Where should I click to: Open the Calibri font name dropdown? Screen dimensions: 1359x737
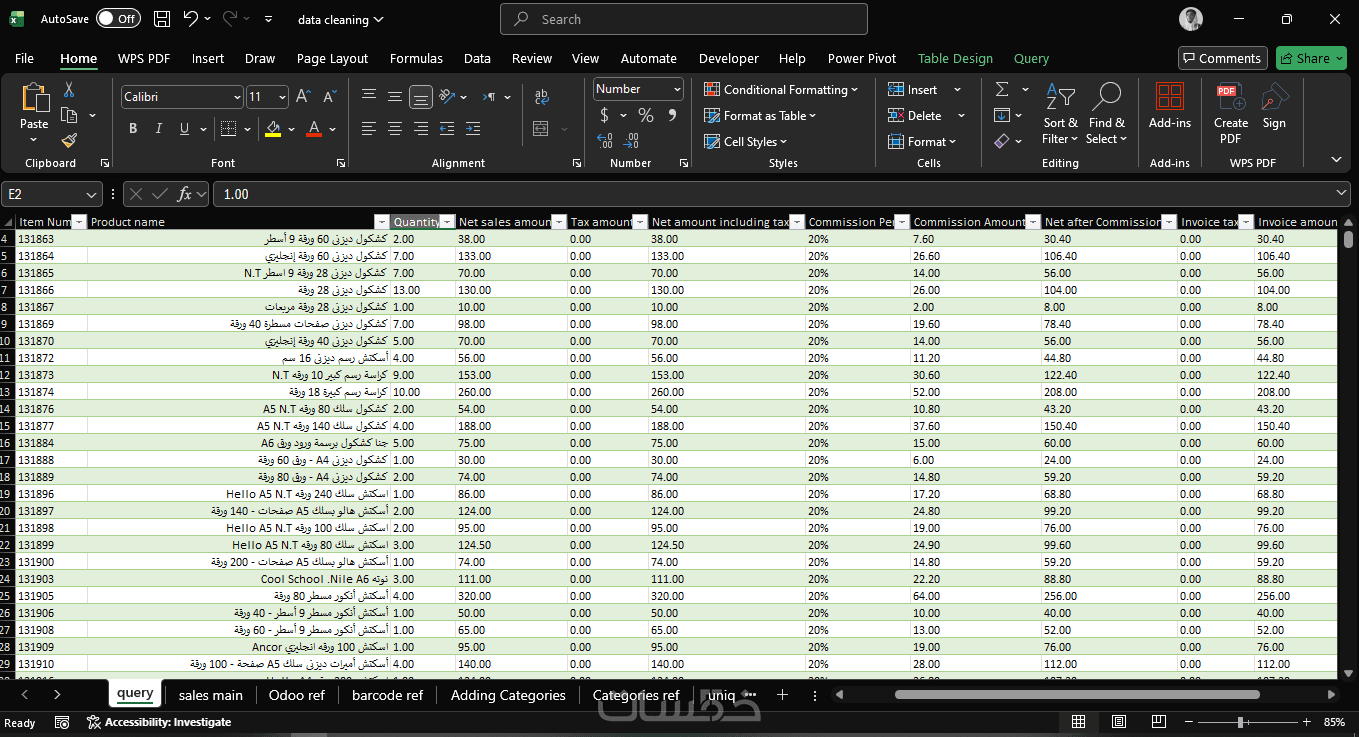pyautogui.click(x=237, y=97)
